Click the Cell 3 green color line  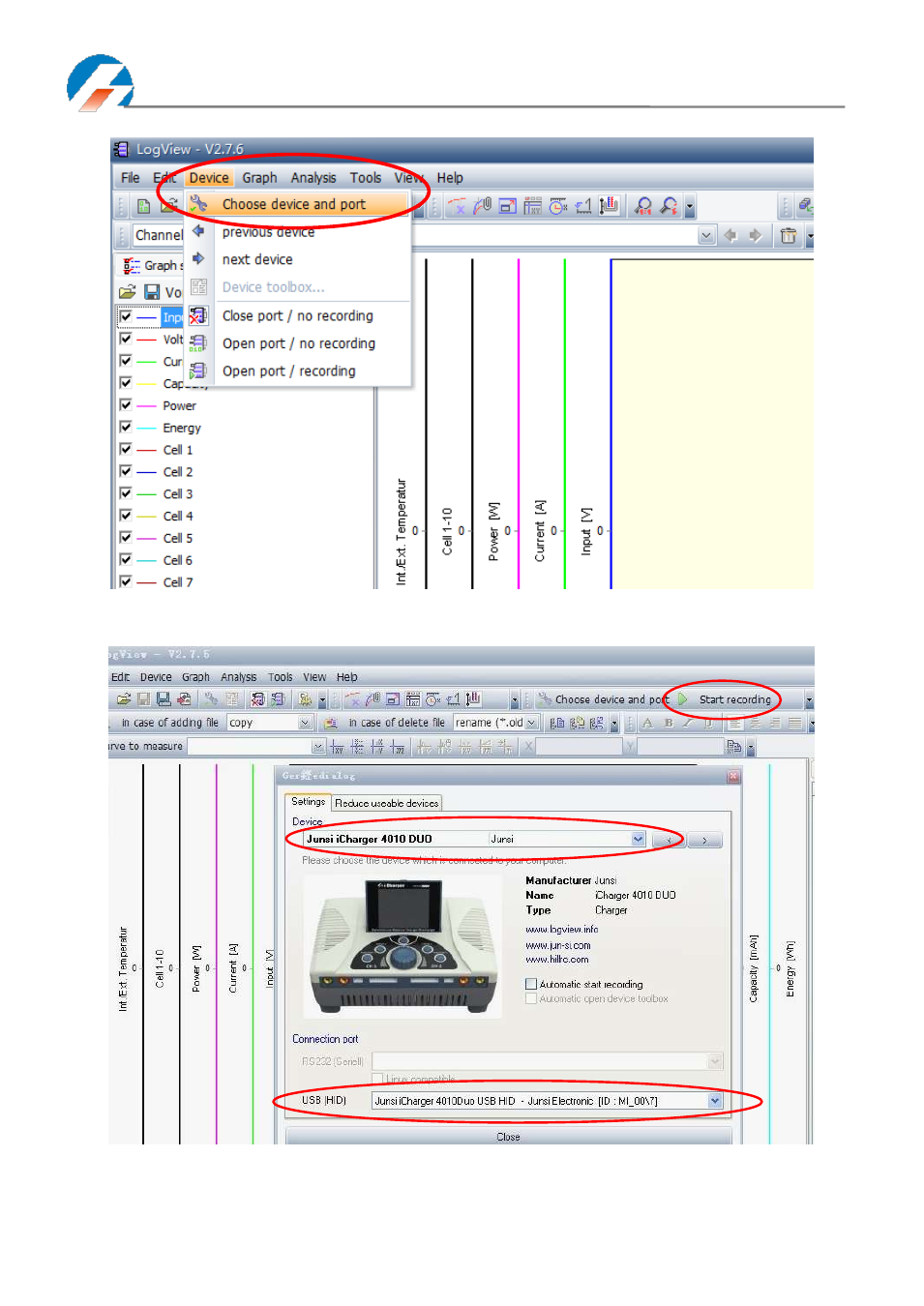pyautogui.click(x=146, y=494)
